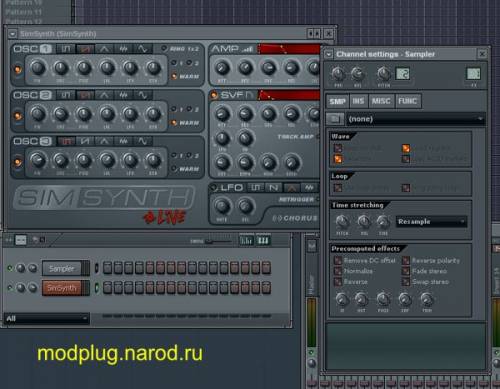Select sine waveform for OSC 1
500x389 pixels.
[x=143, y=49]
